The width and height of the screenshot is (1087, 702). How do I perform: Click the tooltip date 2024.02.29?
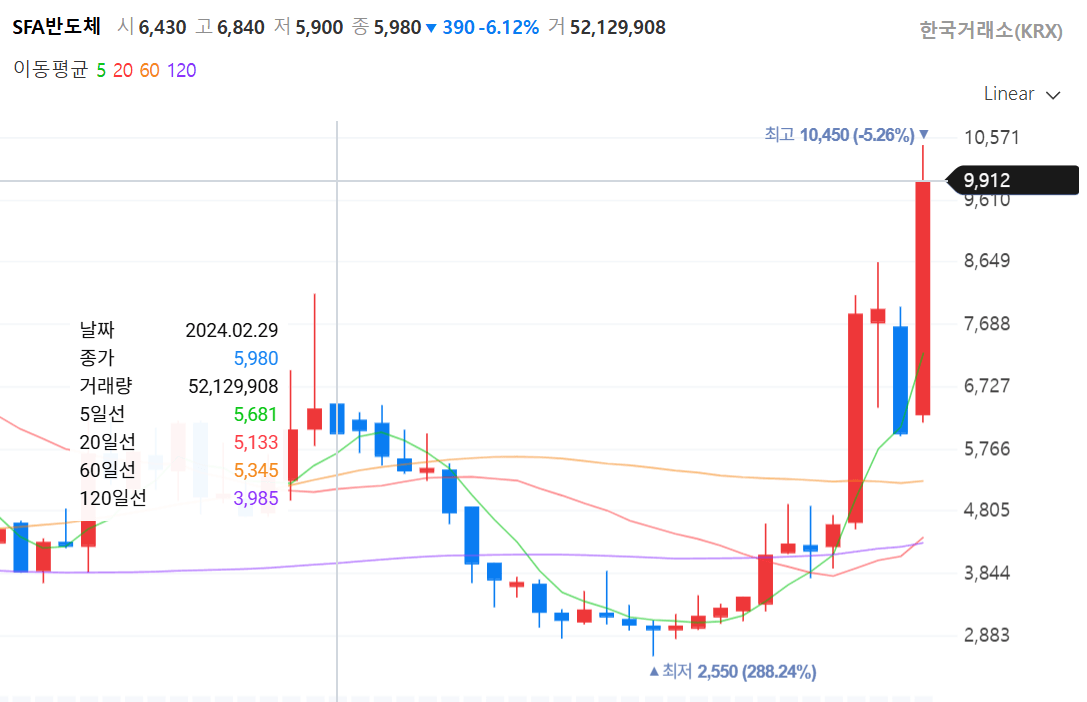tap(232, 330)
